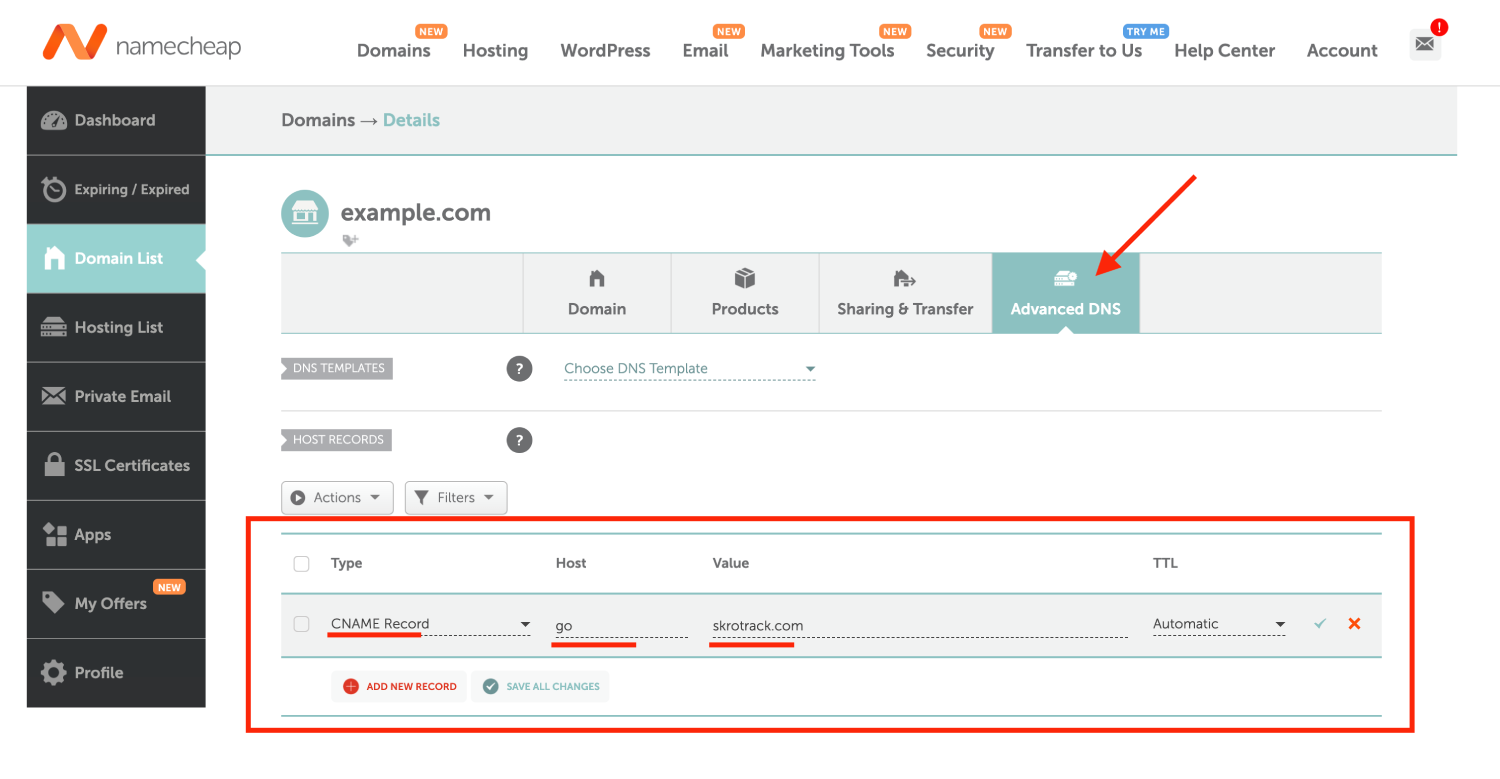Open Transfer to Us in the top navigation

point(1084,50)
